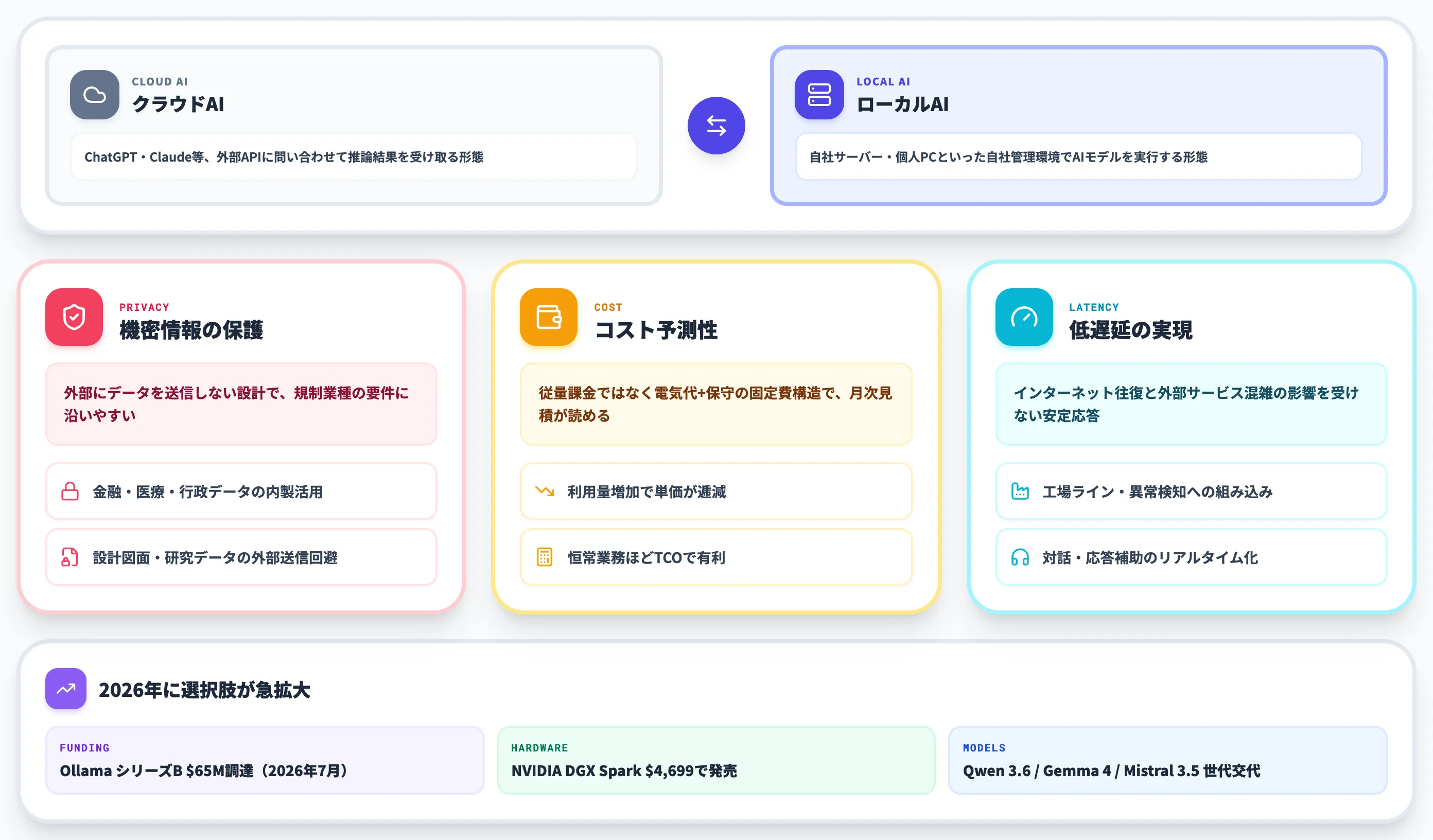Click the HARDWARE label
This screenshot has height=840, width=1433.
pyautogui.click(x=539, y=748)
